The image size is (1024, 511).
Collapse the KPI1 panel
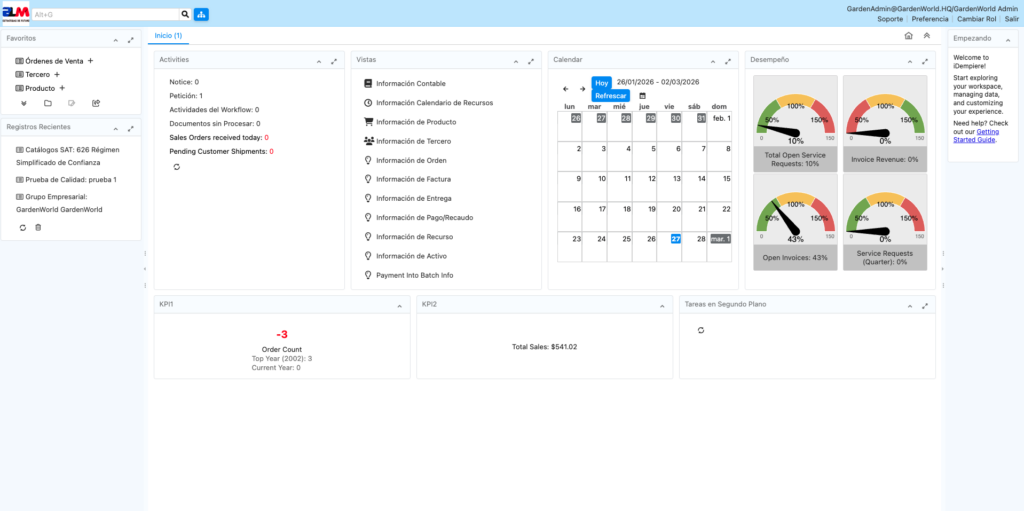pyautogui.click(x=398, y=303)
